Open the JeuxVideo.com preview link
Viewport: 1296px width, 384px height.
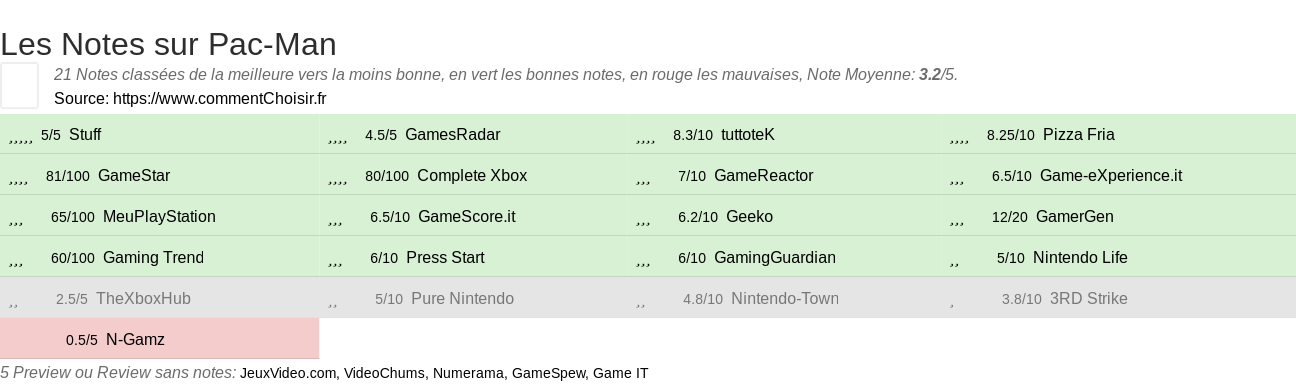pos(288,374)
